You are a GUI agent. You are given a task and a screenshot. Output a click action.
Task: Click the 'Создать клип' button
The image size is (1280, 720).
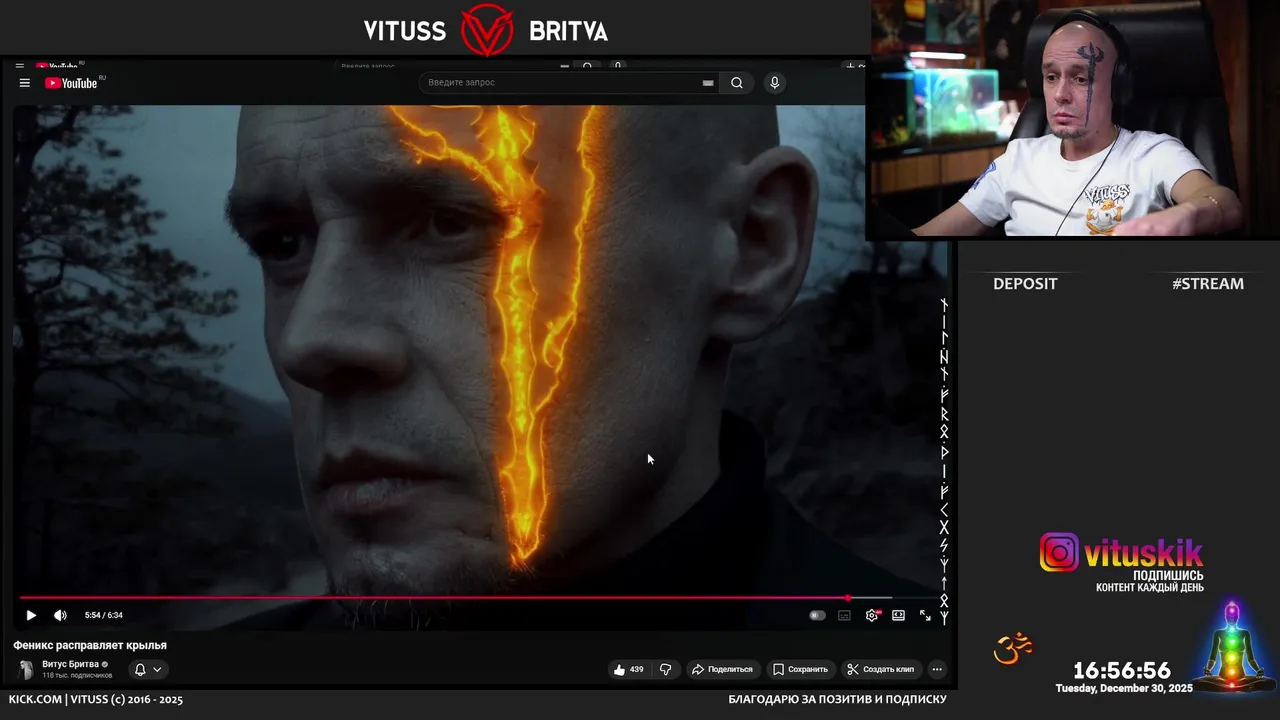880,669
